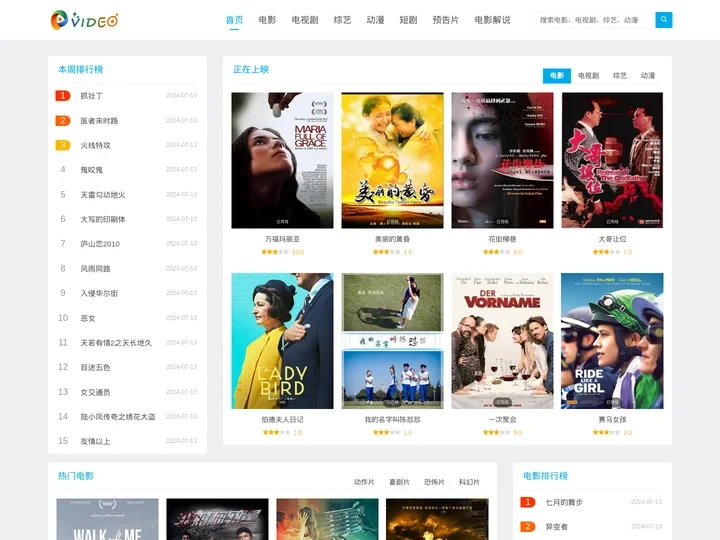Open Ride Like a Girl poster
This screenshot has height=540, width=720.
(x=612, y=341)
